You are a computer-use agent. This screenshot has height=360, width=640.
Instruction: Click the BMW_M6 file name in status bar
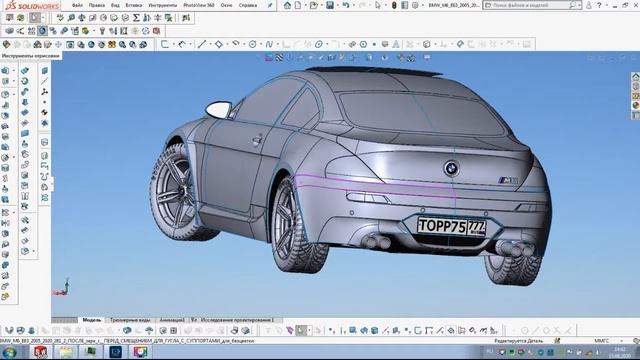127,341
